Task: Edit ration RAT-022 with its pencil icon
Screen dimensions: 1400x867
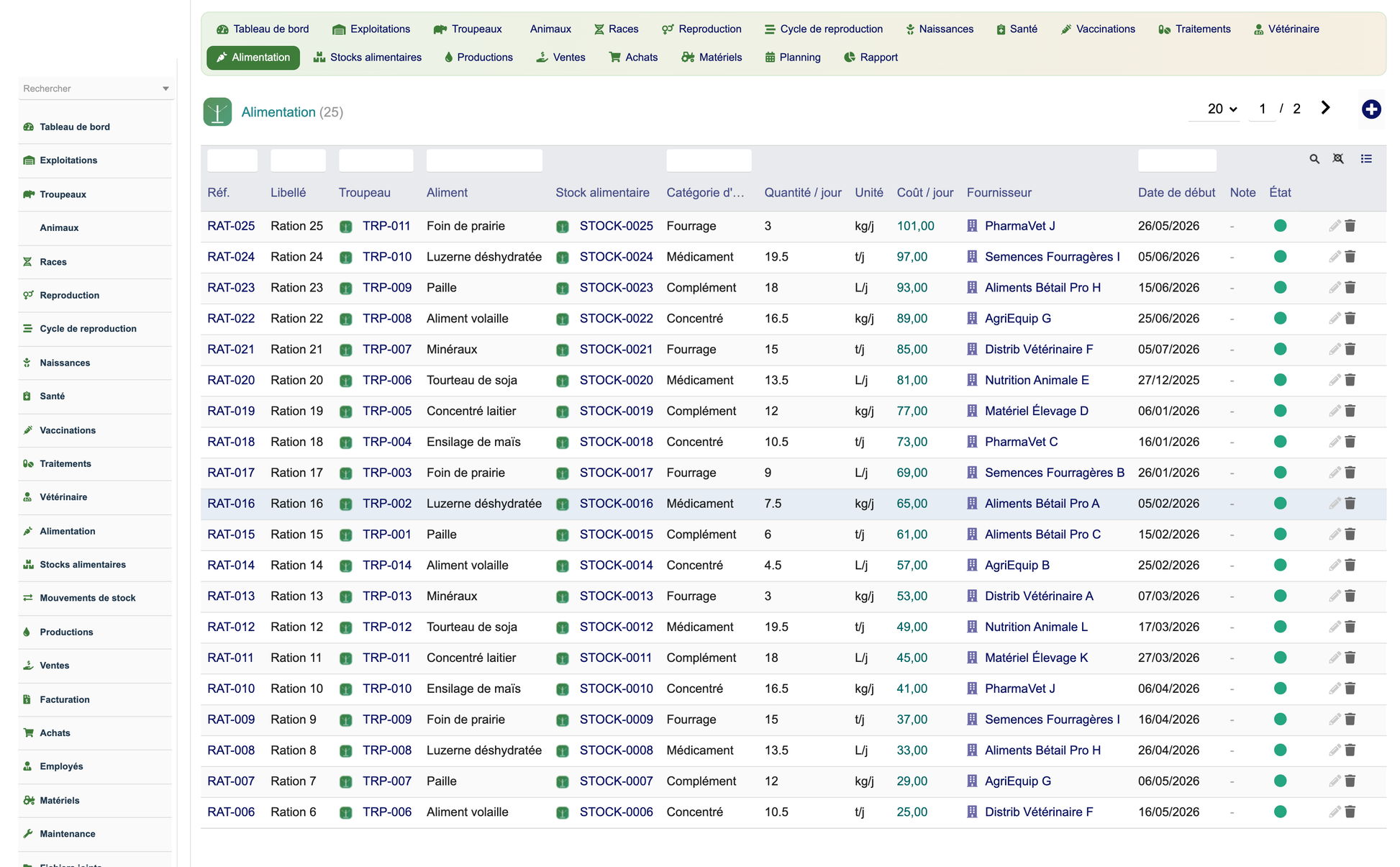Action: pos(1335,319)
